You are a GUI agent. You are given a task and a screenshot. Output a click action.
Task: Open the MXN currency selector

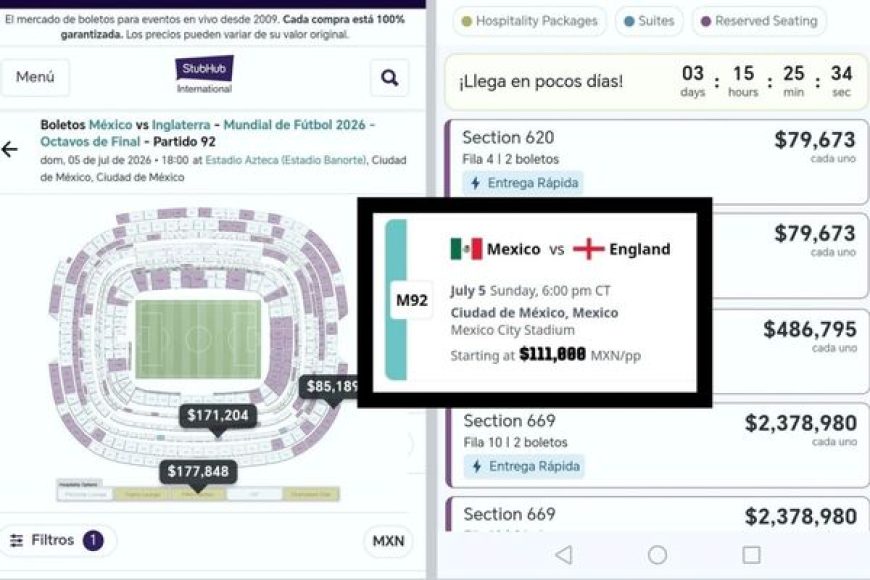click(388, 541)
